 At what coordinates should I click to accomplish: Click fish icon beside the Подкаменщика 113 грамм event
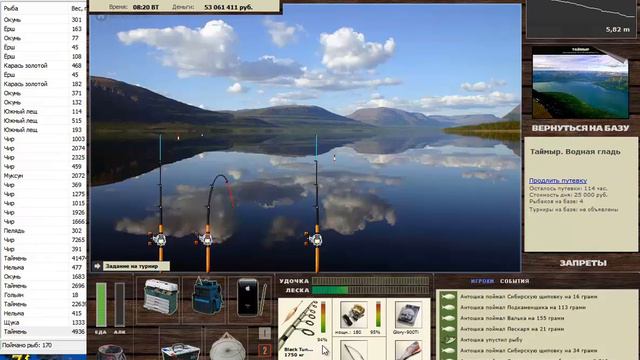(x=448, y=307)
